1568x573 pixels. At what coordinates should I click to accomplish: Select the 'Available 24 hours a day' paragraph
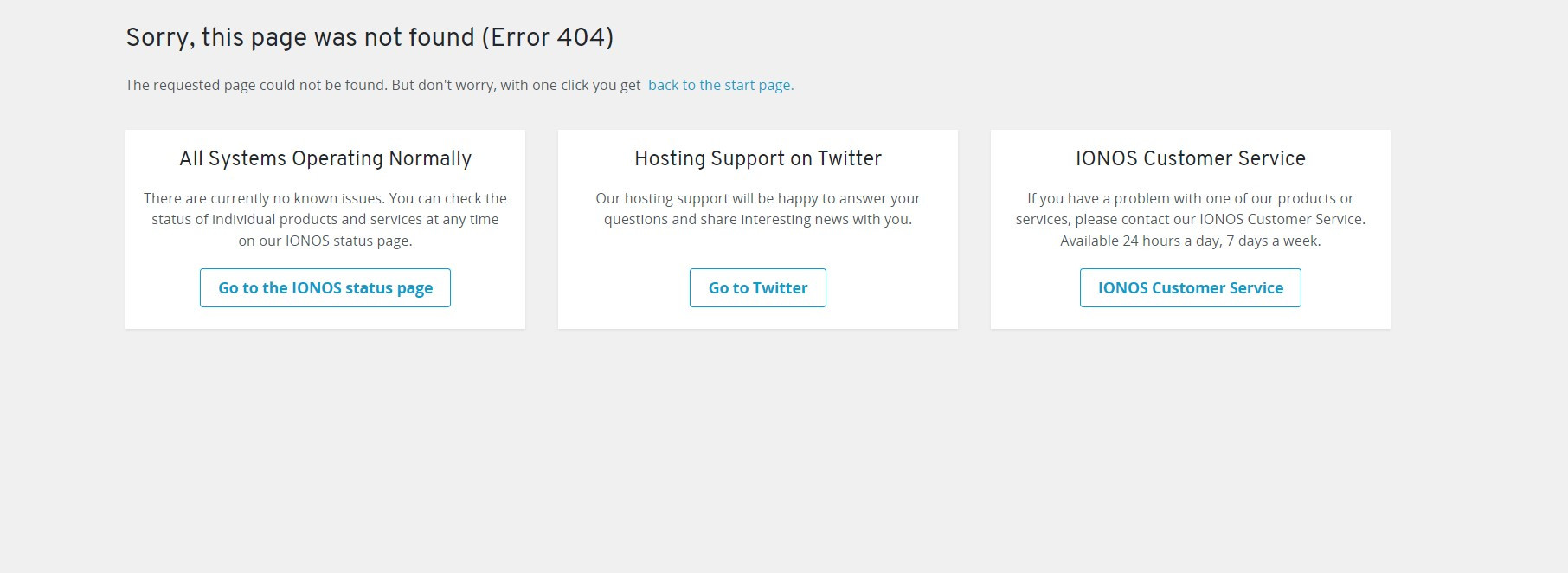tap(1191, 220)
